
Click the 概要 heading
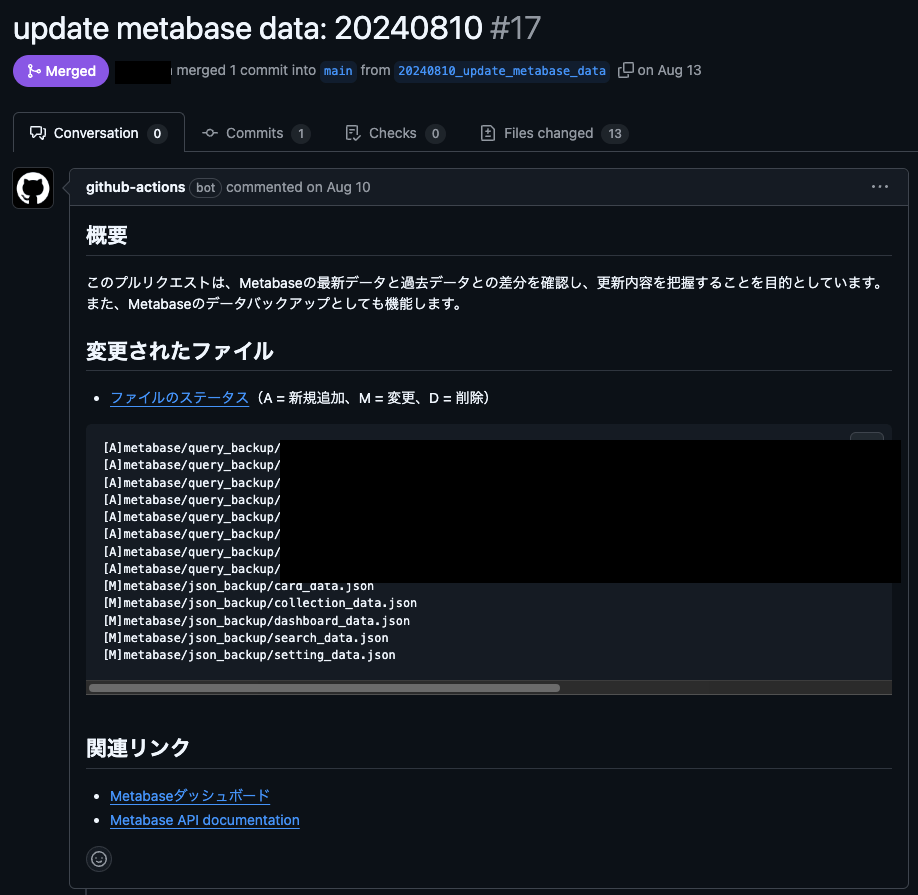[x=107, y=235]
